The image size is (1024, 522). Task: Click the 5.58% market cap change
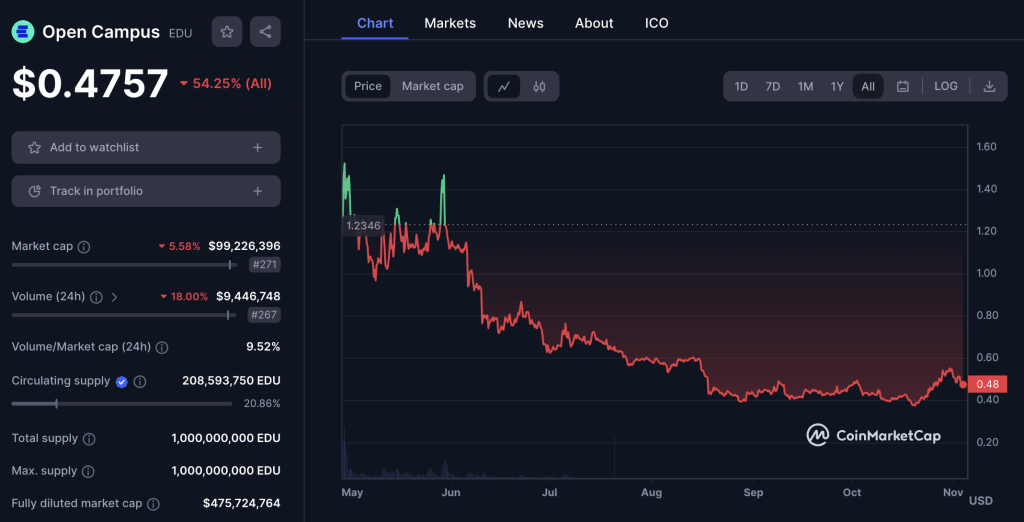coord(180,246)
